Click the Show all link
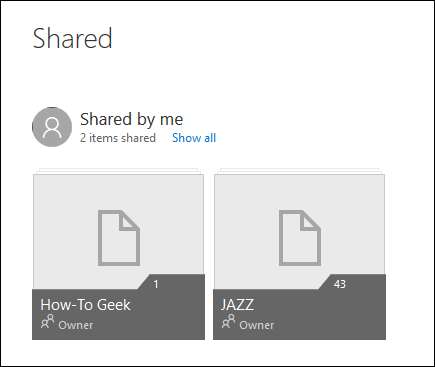Screen dimensions: 435x367 (194, 138)
